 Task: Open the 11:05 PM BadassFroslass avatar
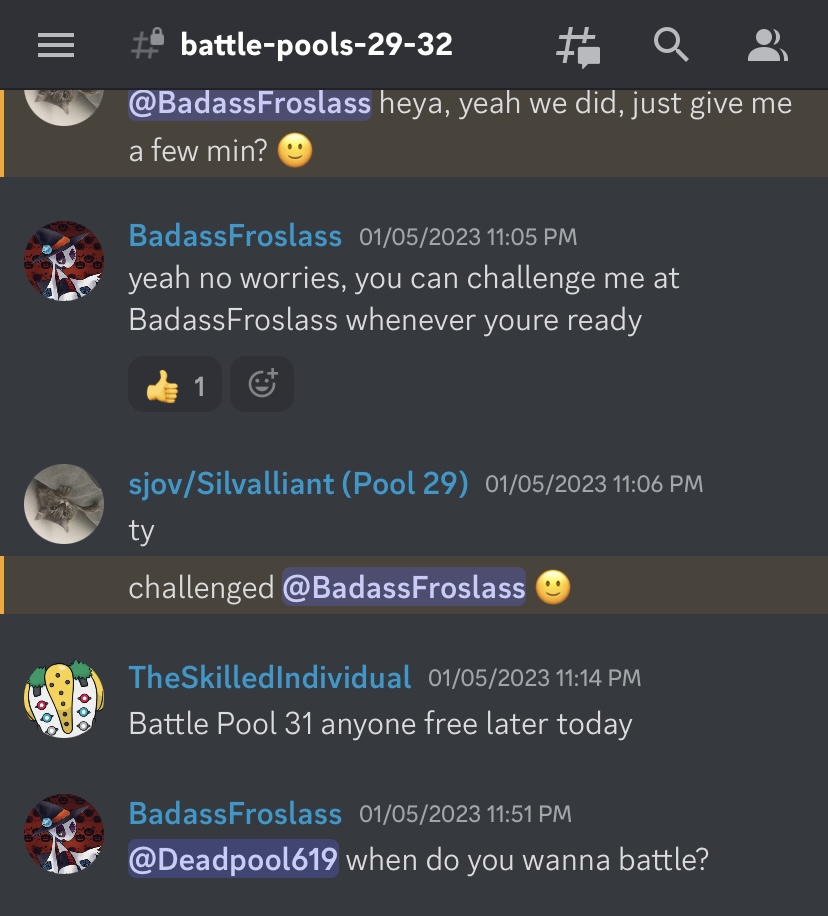click(64, 261)
